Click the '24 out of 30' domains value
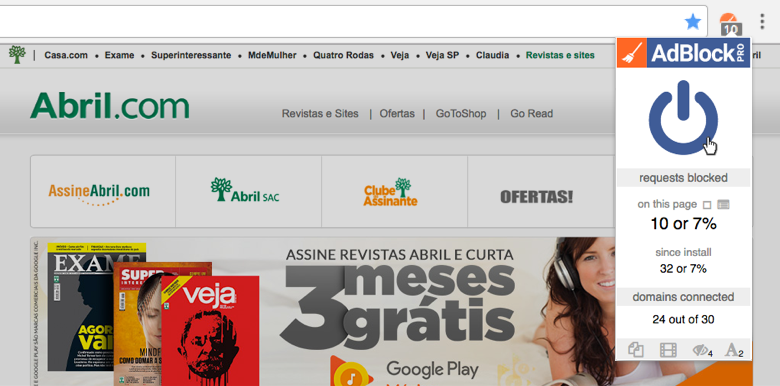 pyautogui.click(x=683, y=319)
